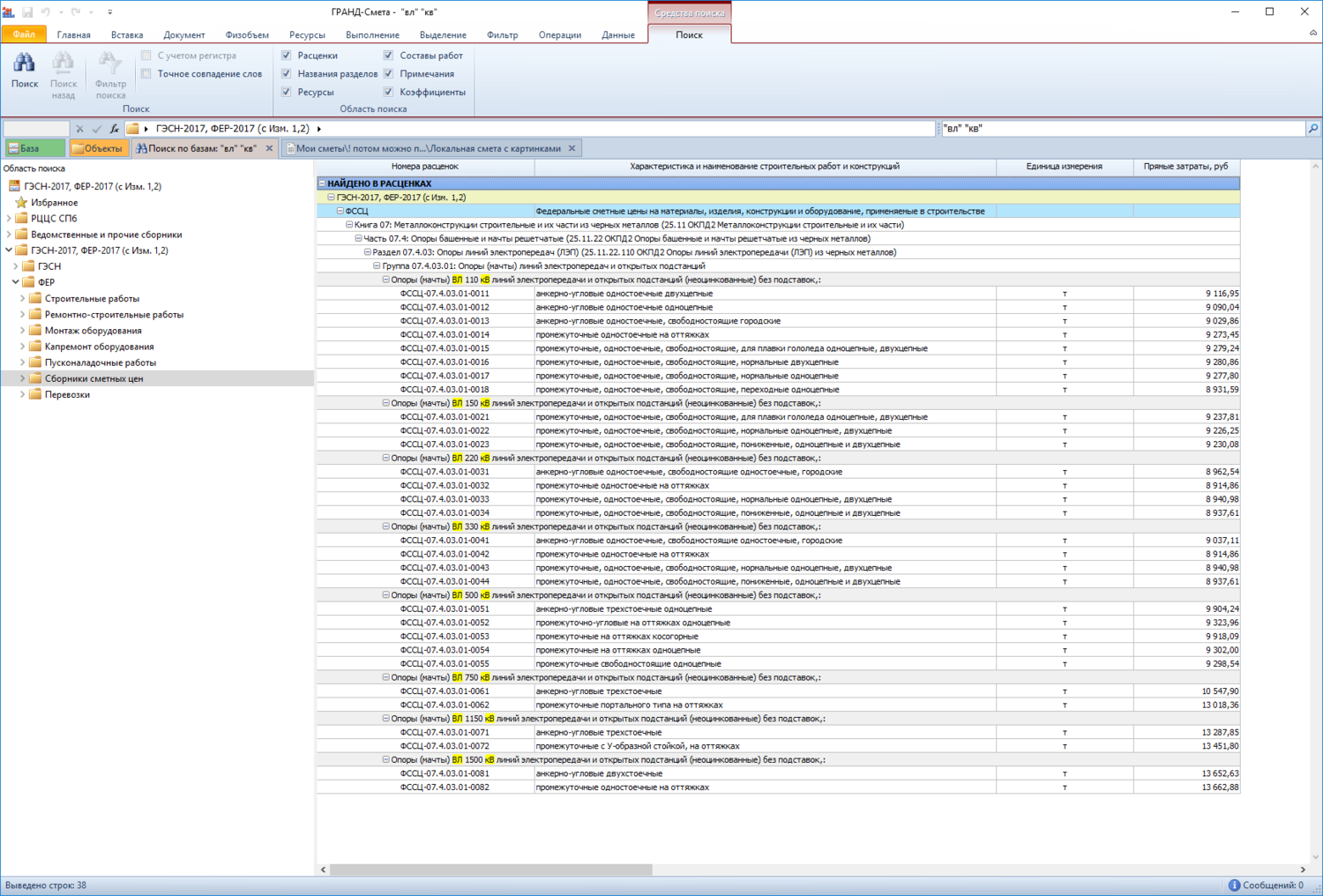Click the Объекты button

[x=98, y=149]
